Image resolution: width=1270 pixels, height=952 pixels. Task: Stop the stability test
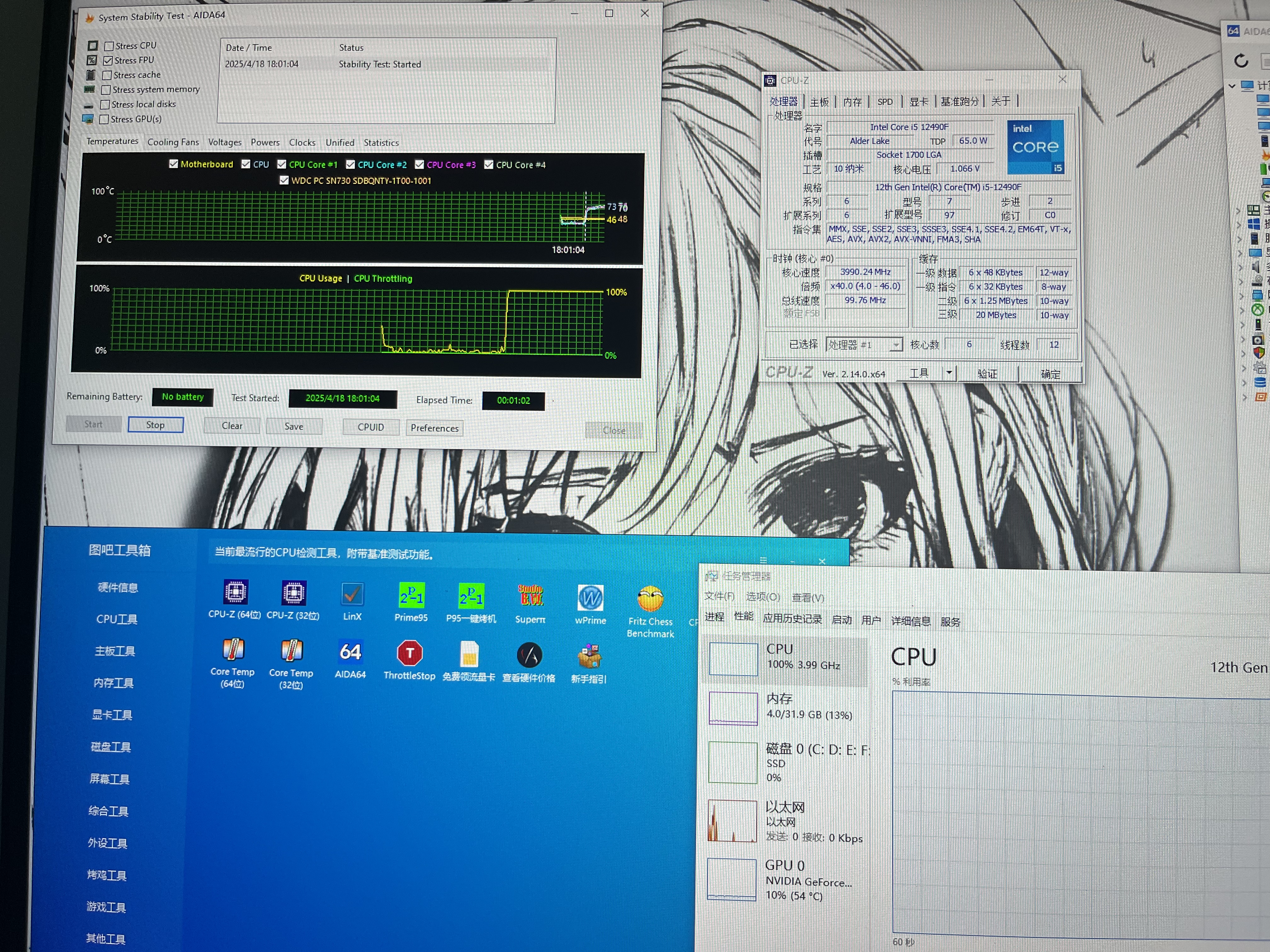point(156,425)
